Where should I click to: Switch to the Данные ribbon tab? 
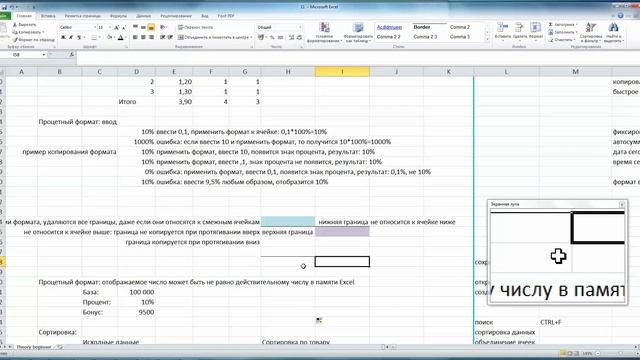pyautogui.click(x=143, y=16)
